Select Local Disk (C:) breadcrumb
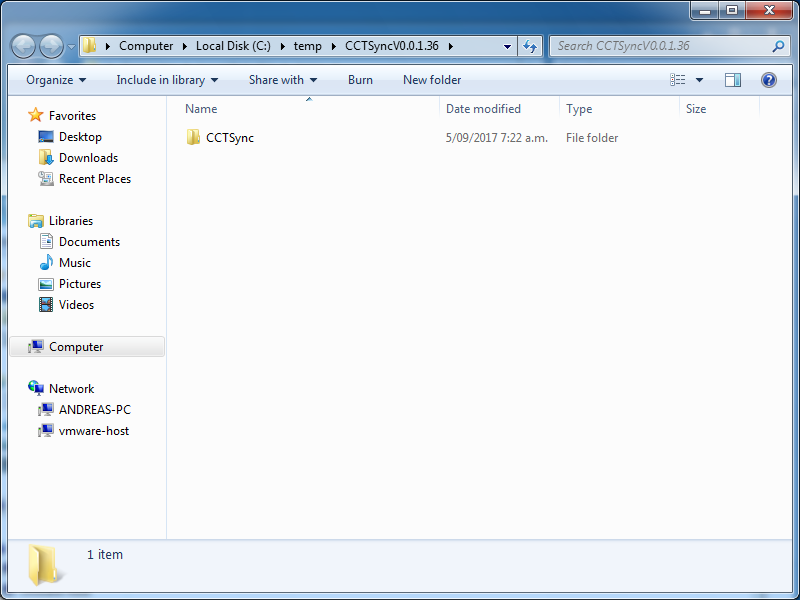Viewport: 800px width, 600px height. click(233, 46)
